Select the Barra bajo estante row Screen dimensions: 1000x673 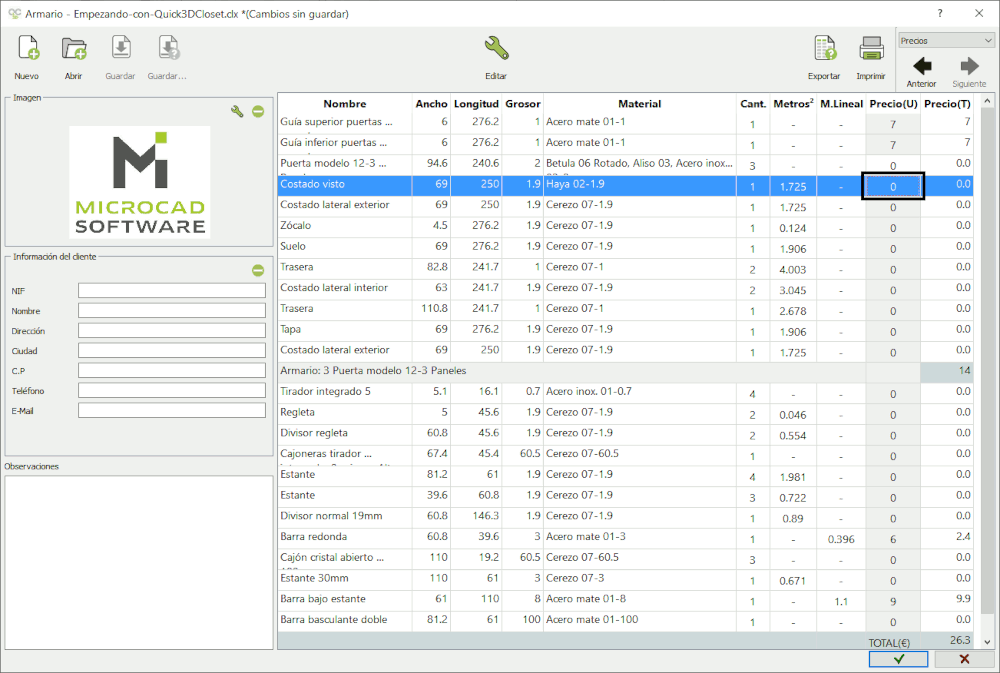[626, 600]
